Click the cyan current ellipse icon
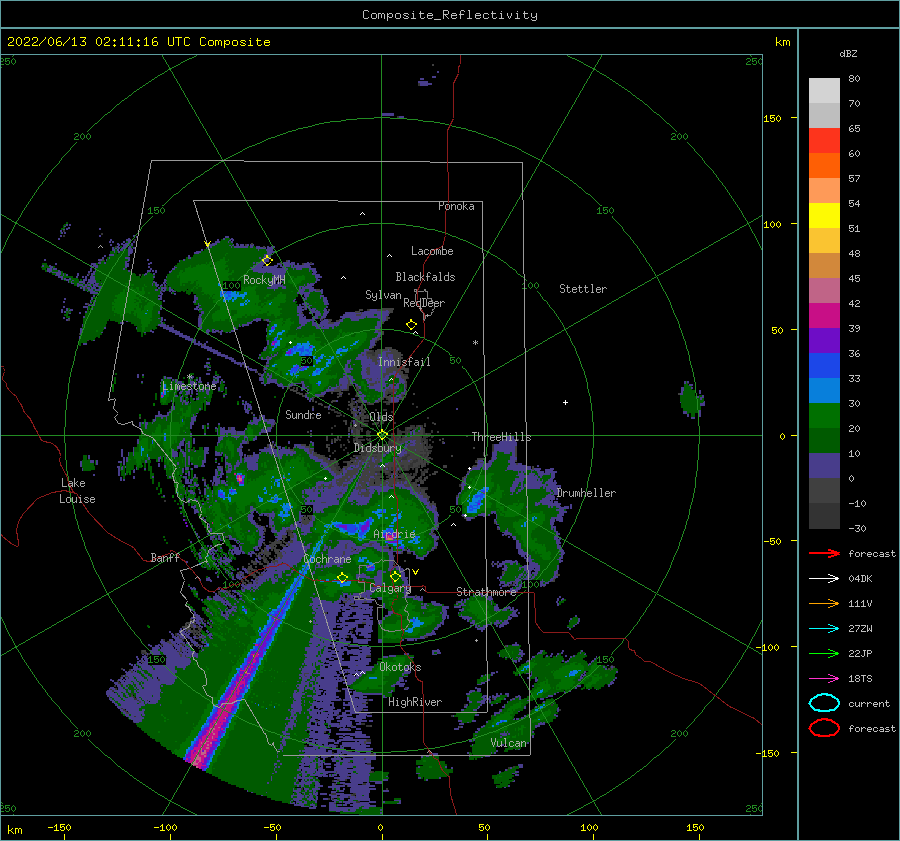The height and width of the screenshot is (841, 900). [824, 703]
